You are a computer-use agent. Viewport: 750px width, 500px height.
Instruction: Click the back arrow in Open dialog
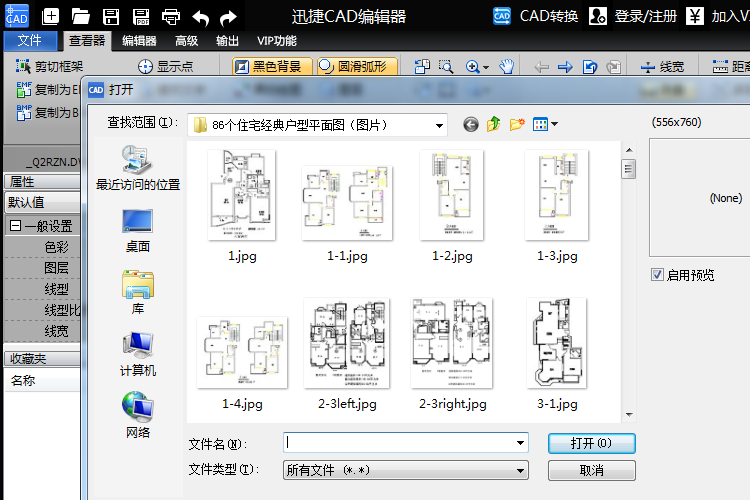point(471,125)
